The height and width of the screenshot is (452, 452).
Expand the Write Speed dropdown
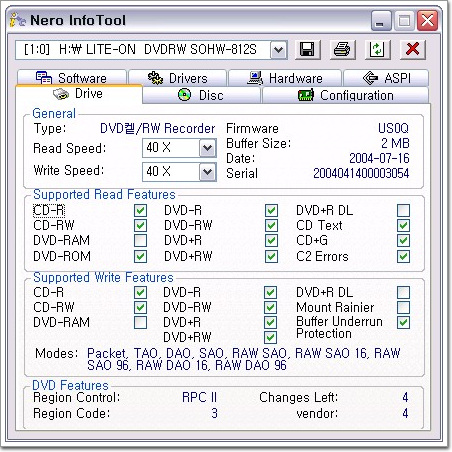[x=208, y=172]
